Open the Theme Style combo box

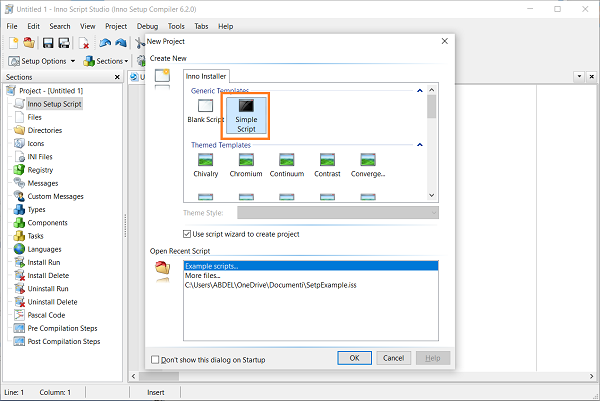tap(338, 213)
